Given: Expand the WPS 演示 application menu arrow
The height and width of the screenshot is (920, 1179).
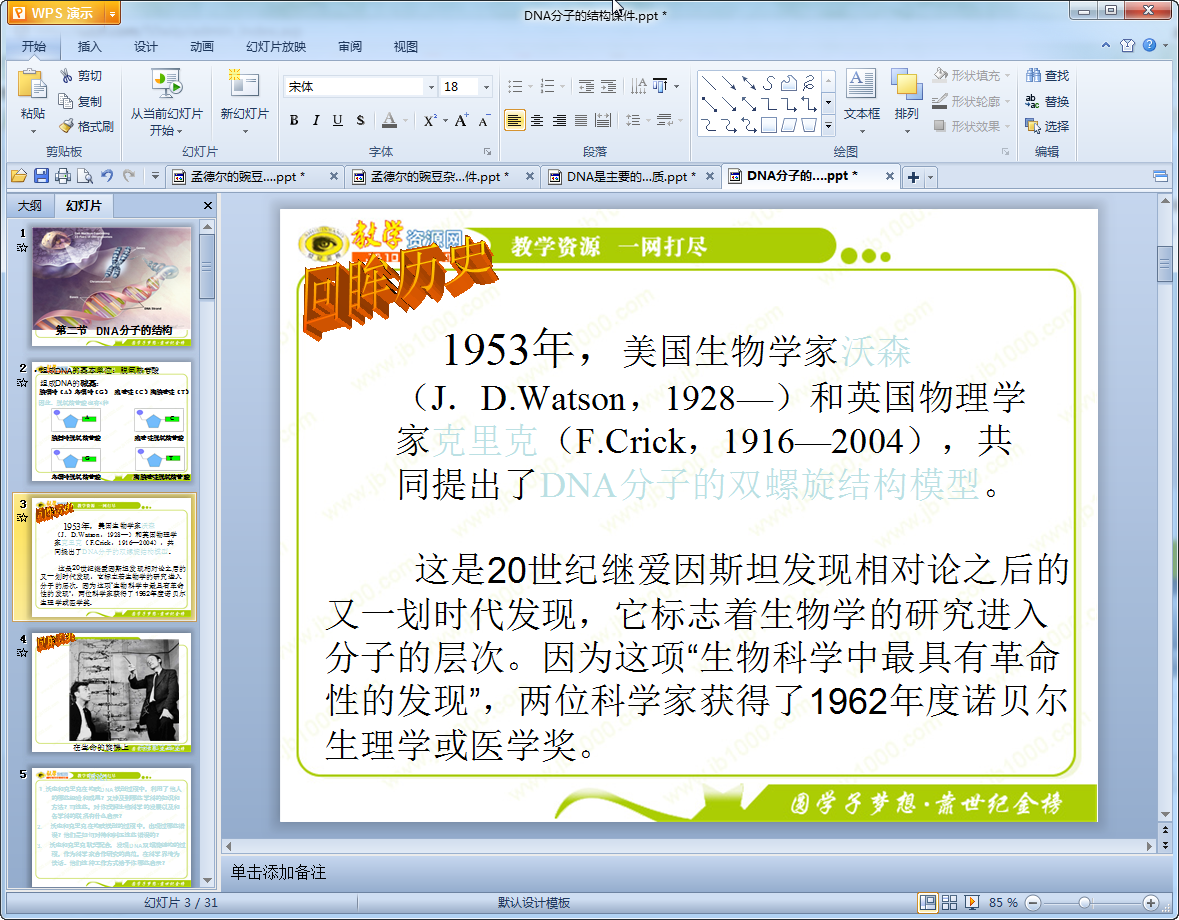Looking at the screenshot, I should 112,13.
